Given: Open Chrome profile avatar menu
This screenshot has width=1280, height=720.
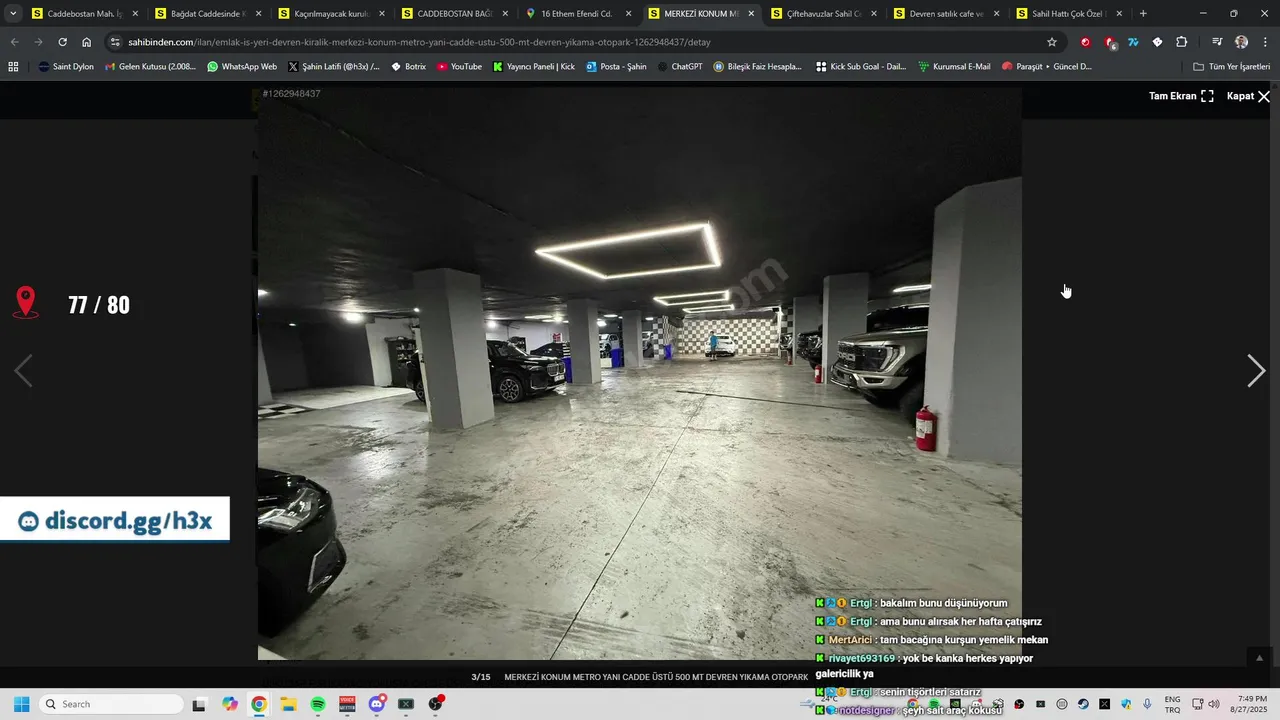Looking at the screenshot, I should (1241, 42).
